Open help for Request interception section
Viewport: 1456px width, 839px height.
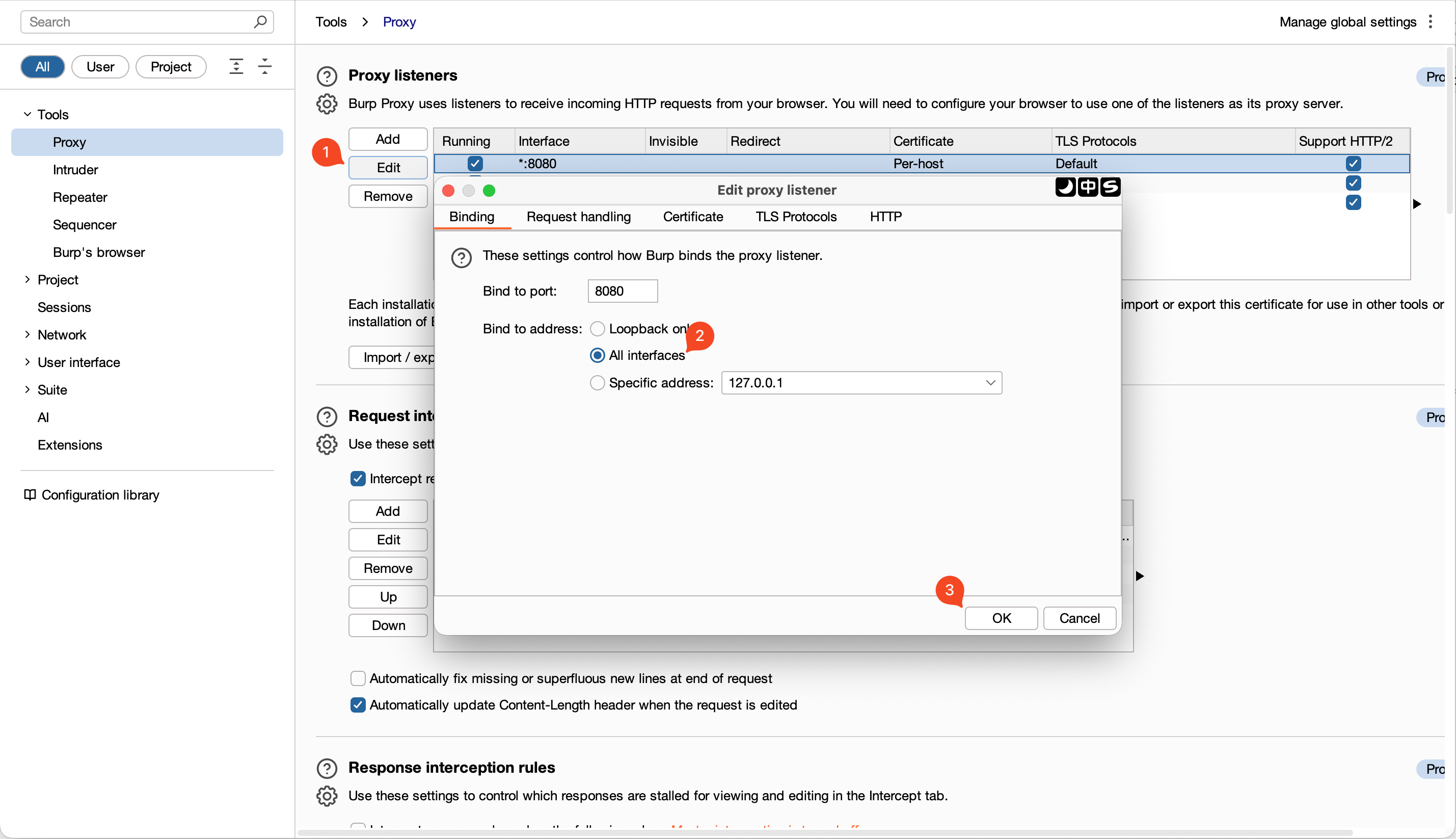[x=327, y=416]
